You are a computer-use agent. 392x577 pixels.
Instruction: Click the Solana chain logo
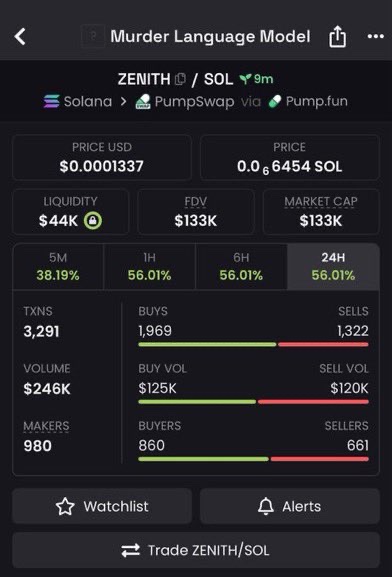pyautogui.click(x=52, y=102)
